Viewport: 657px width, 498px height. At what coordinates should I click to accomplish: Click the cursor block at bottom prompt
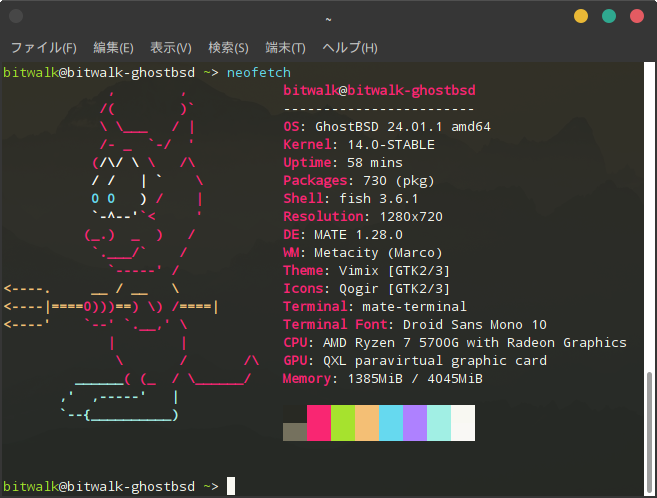(231, 486)
